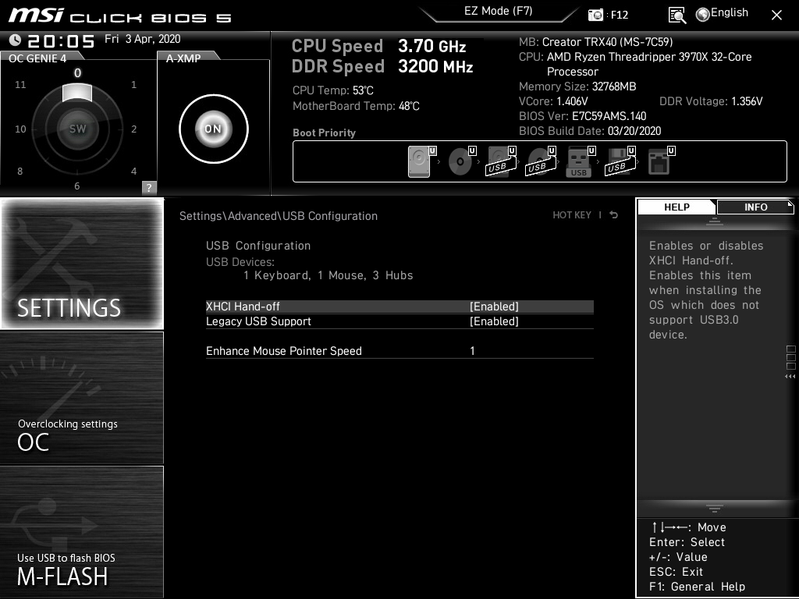Change the Legacy USB Support [Enabled] value
The height and width of the screenshot is (599, 799).
(x=494, y=321)
